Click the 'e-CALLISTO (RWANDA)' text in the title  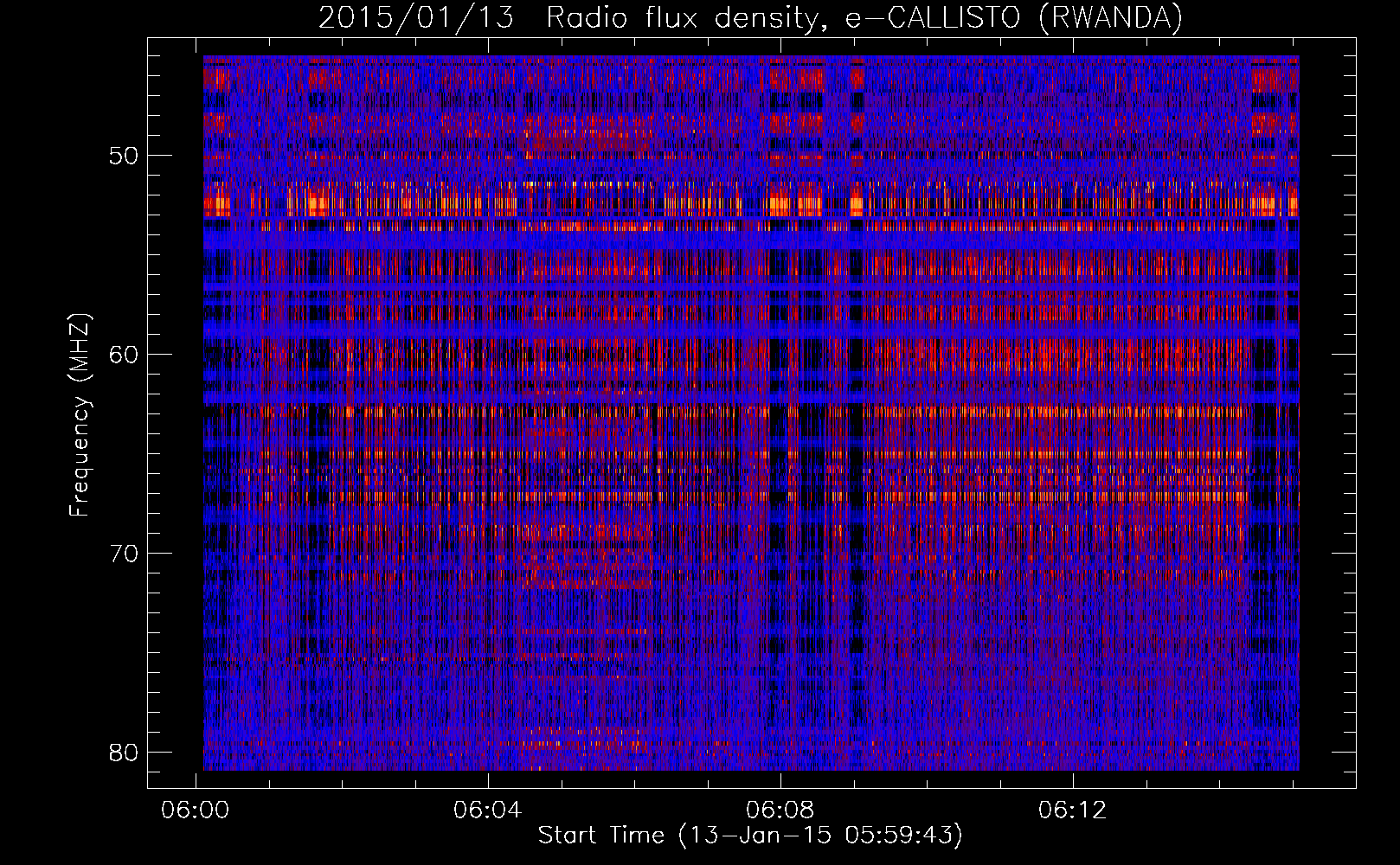click(x=1014, y=17)
